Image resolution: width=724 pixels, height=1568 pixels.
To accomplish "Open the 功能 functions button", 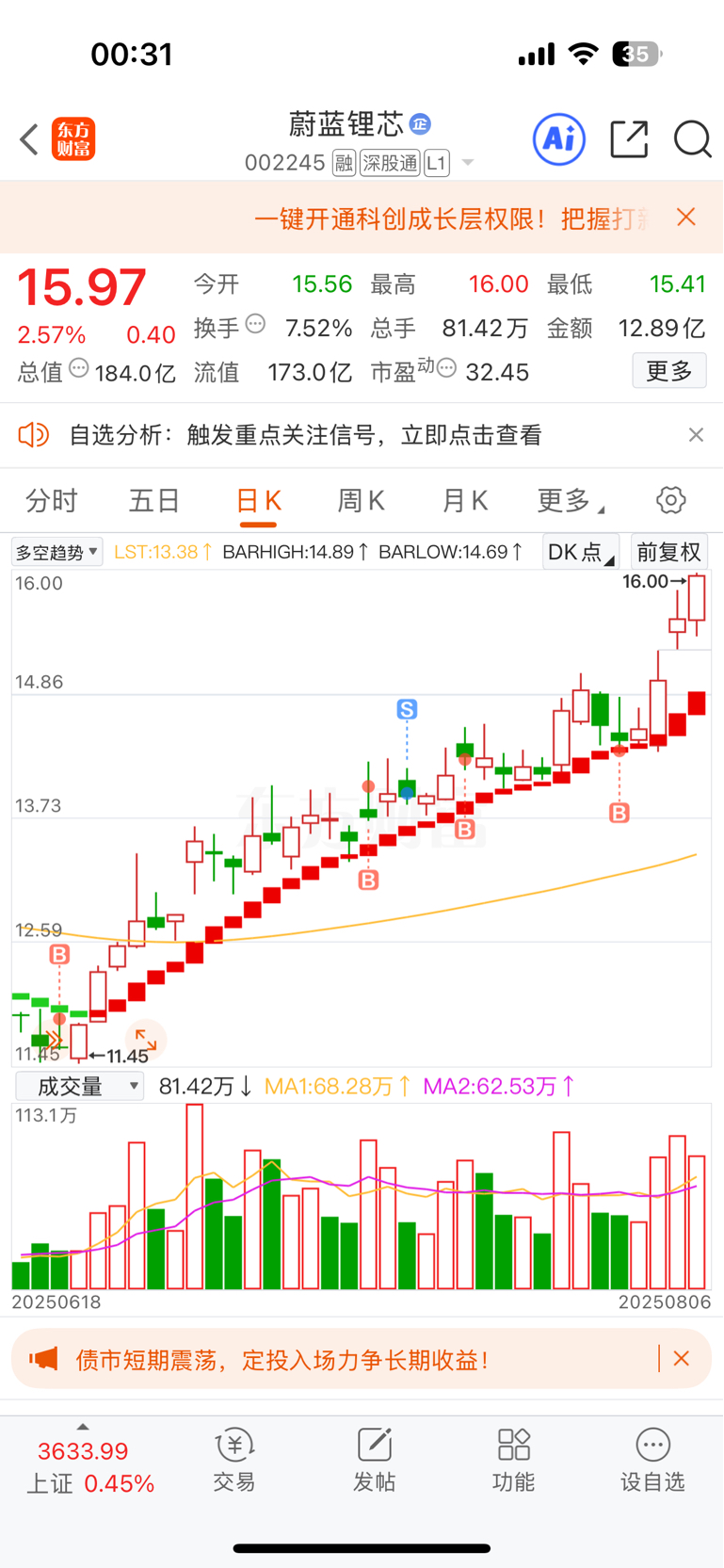I will pos(513,1461).
